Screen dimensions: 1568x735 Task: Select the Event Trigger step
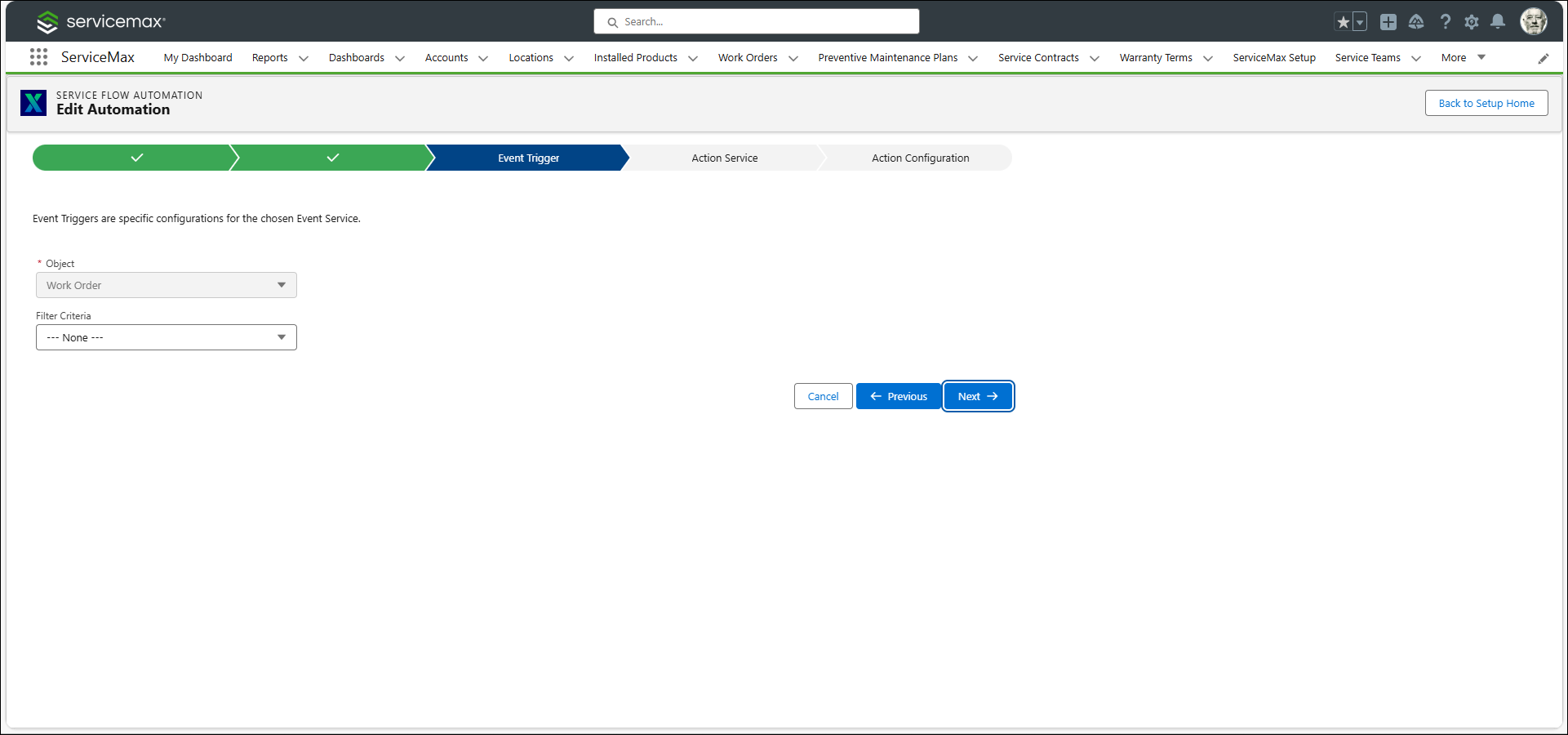528,158
